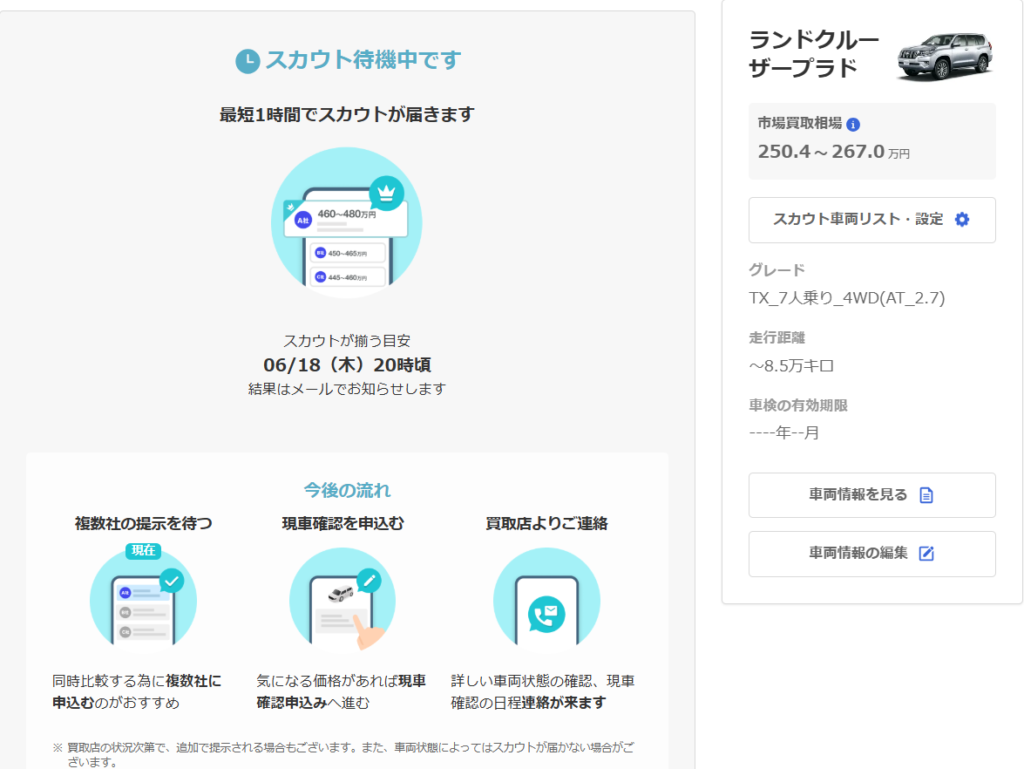
Task: Click the 複数社の提示を待つ step title
Action: [x=144, y=524]
